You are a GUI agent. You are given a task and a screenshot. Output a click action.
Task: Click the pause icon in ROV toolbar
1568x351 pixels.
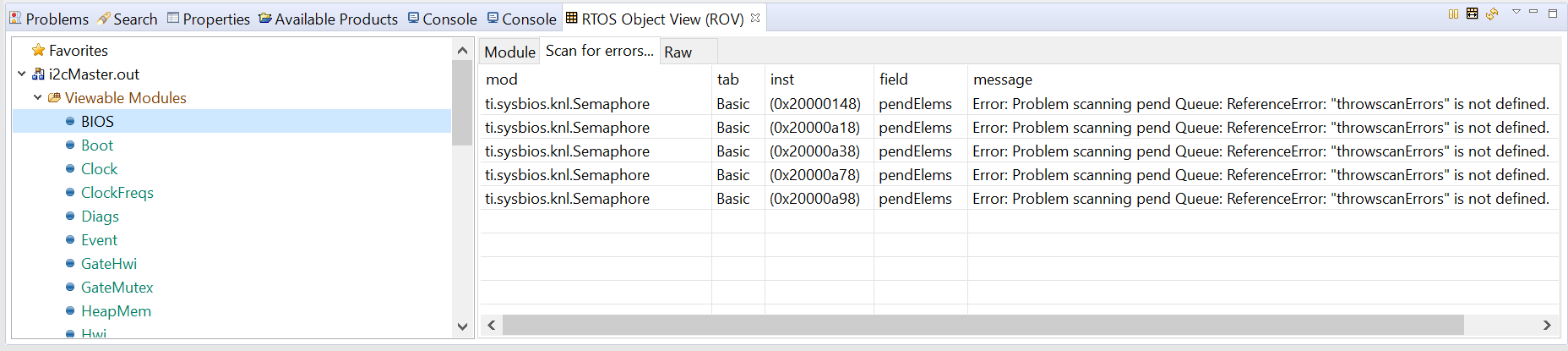click(x=1453, y=14)
